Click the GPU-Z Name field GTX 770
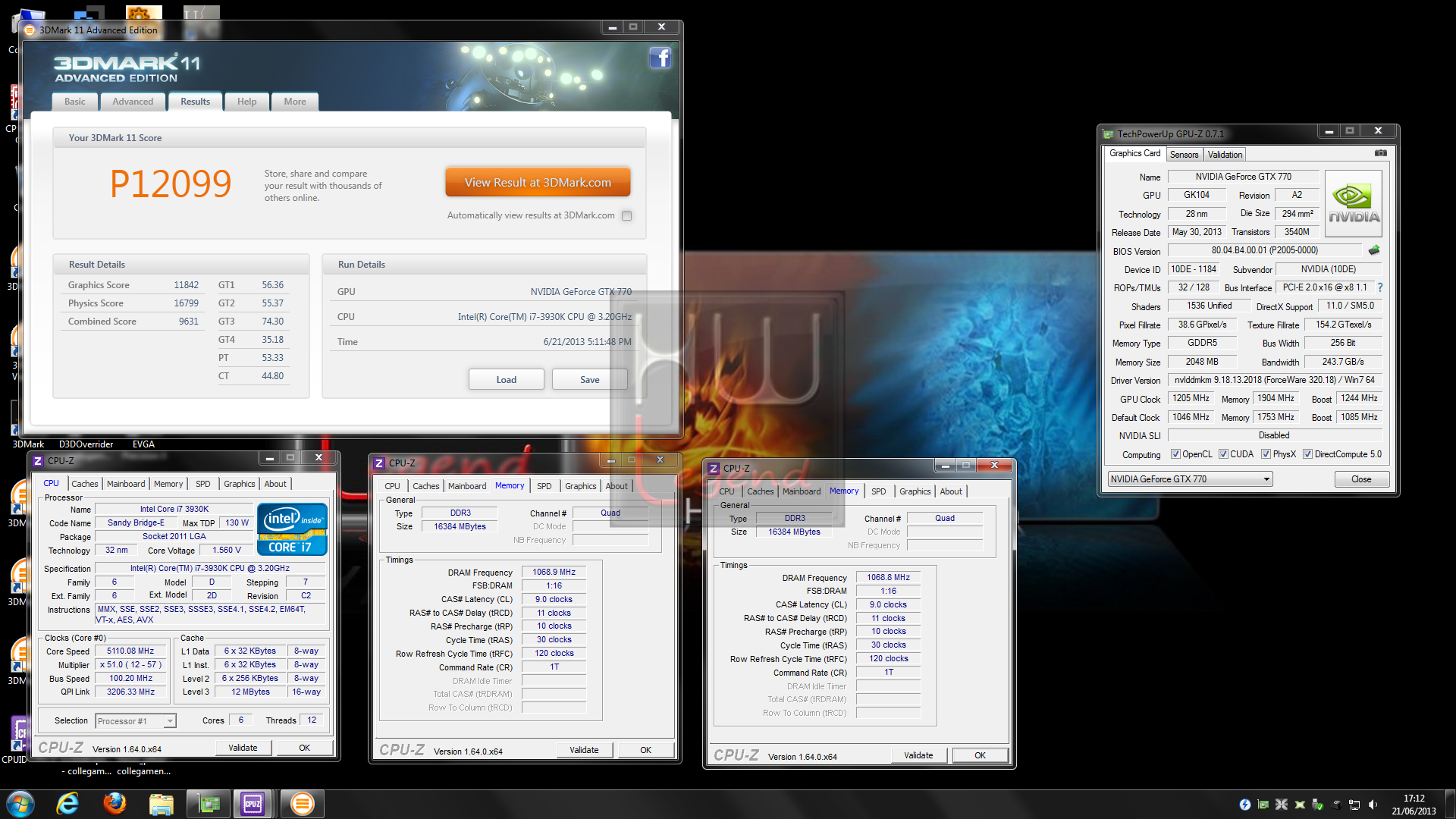Image resolution: width=1456 pixels, height=819 pixels. click(1244, 177)
